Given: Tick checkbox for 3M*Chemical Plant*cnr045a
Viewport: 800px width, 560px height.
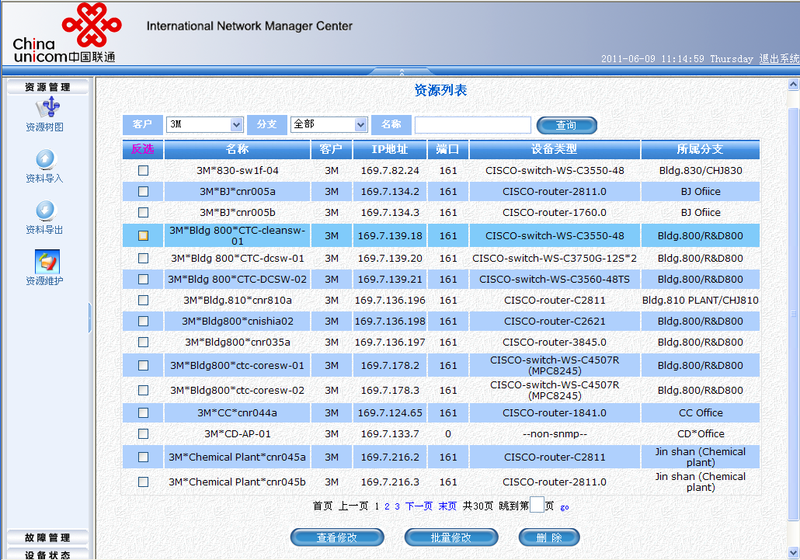Looking at the screenshot, I should [143, 457].
